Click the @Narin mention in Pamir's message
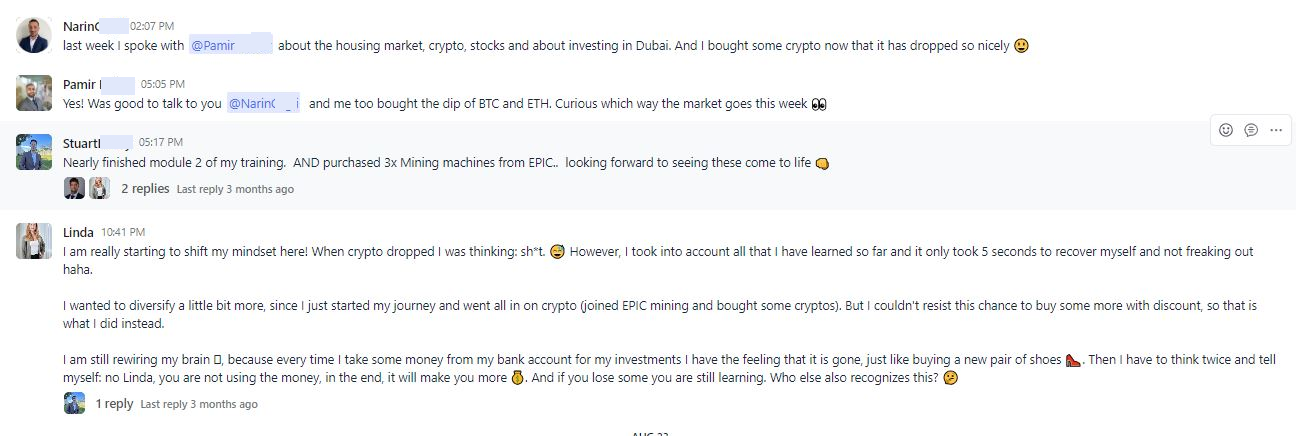The width and height of the screenshot is (1296, 436). (x=264, y=103)
